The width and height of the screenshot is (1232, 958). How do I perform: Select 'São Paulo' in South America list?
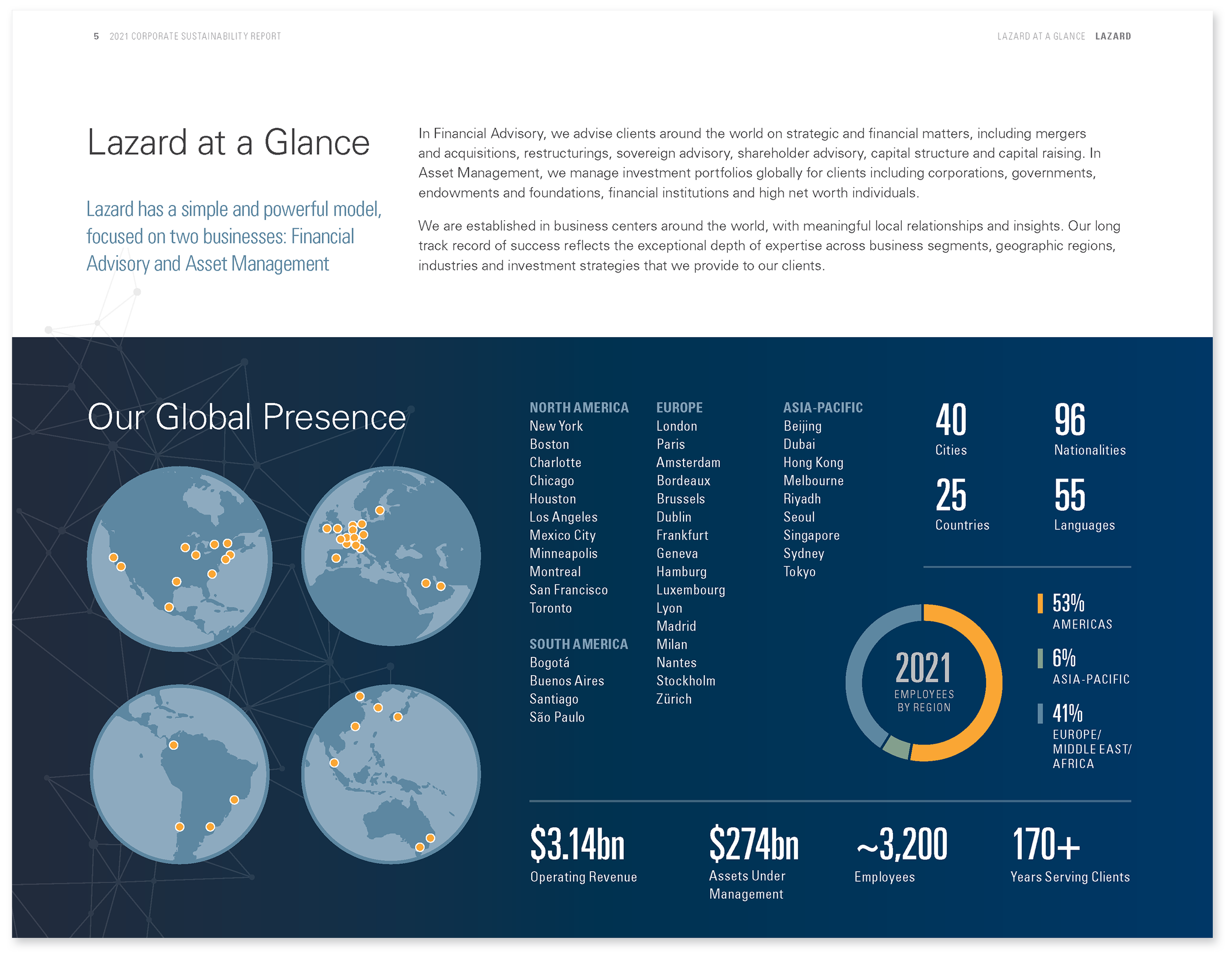557,717
